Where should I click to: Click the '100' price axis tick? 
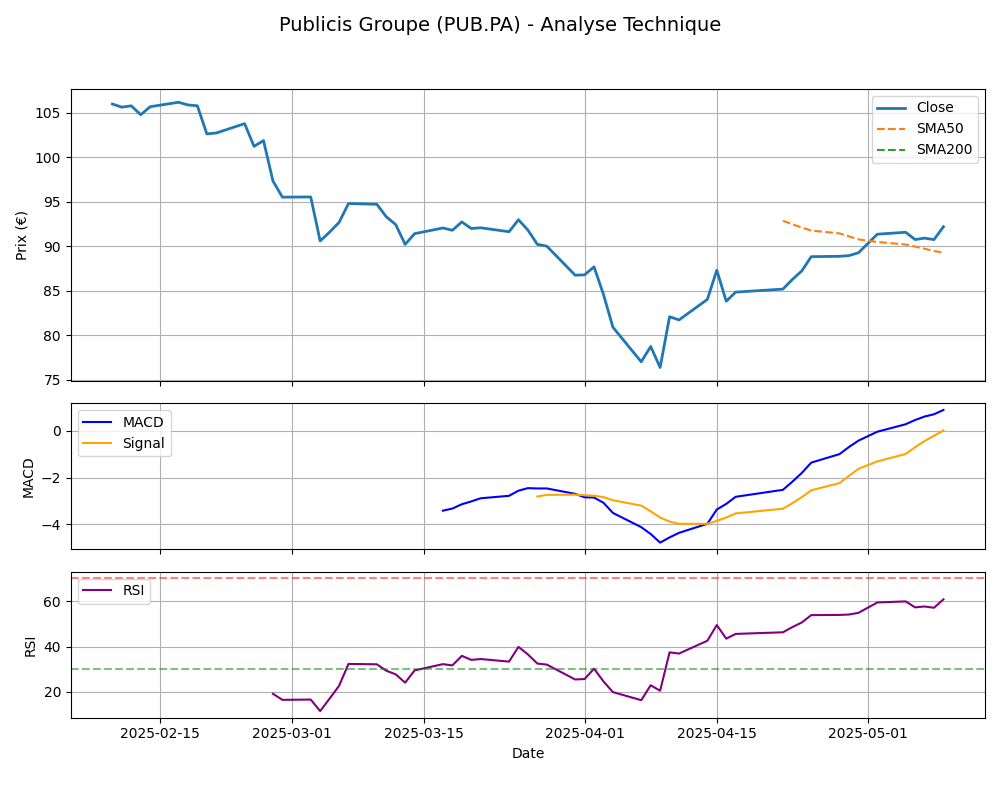(x=48, y=158)
